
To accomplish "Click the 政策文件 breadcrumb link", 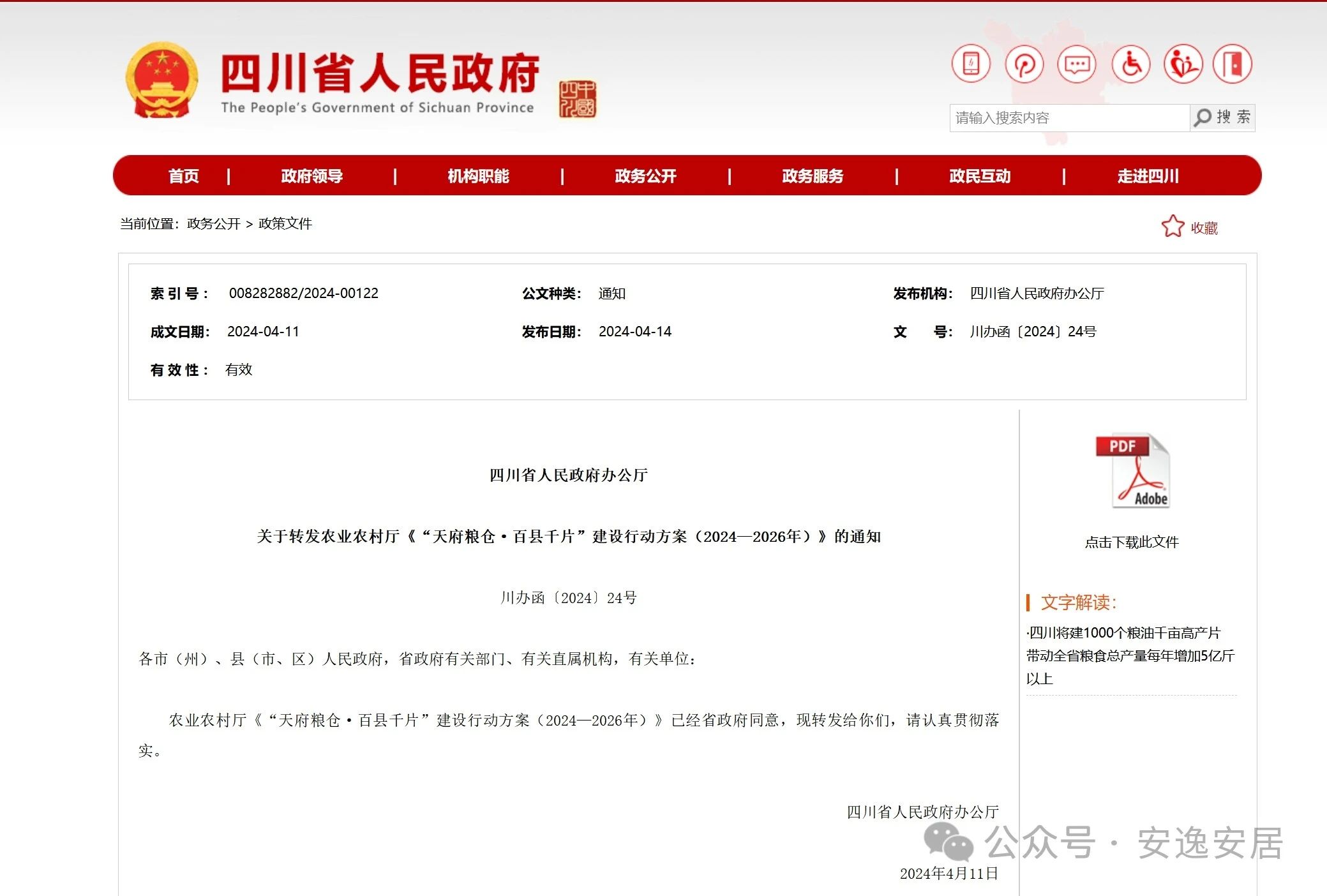I will tap(285, 224).
